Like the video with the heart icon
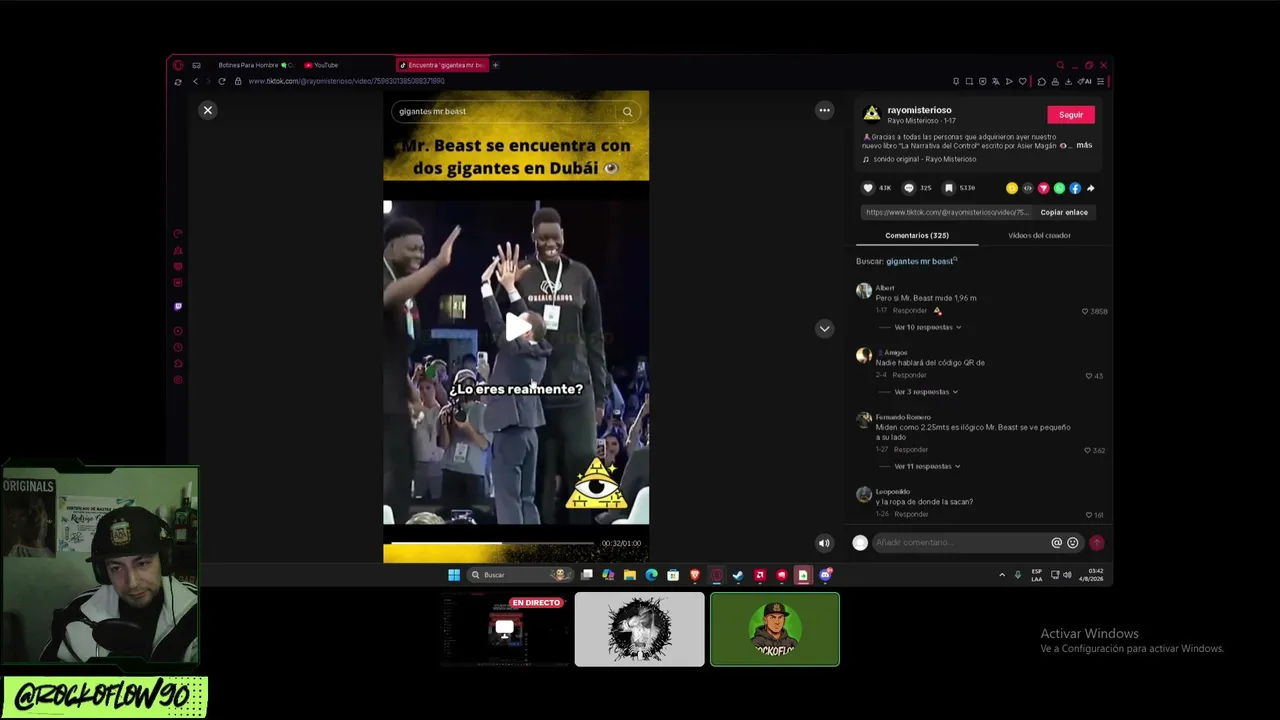The width and height of the screenshot is (1280, 720). pos(868,188)
